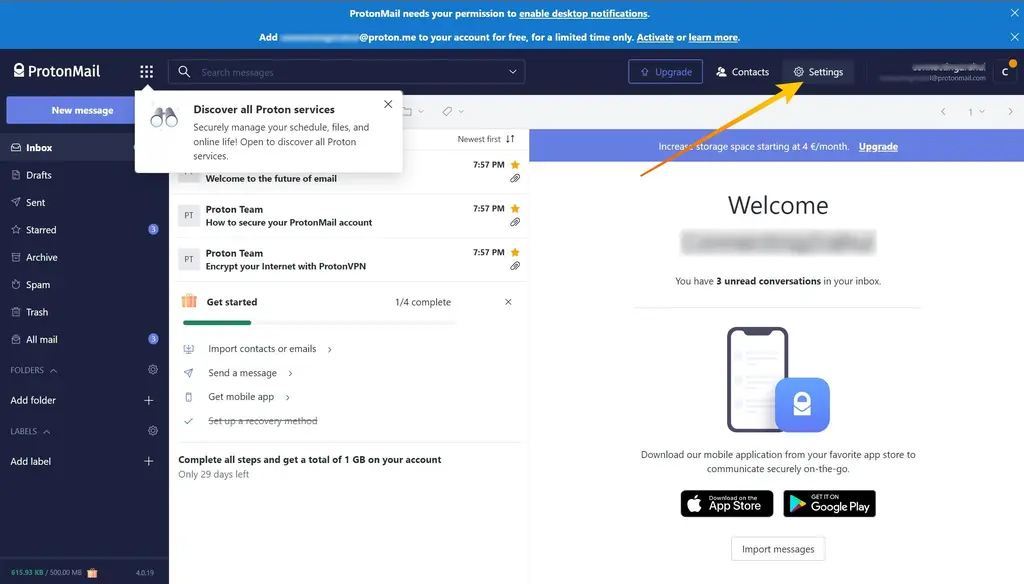Select the PT avatar of ProtonVPN email

189,259
